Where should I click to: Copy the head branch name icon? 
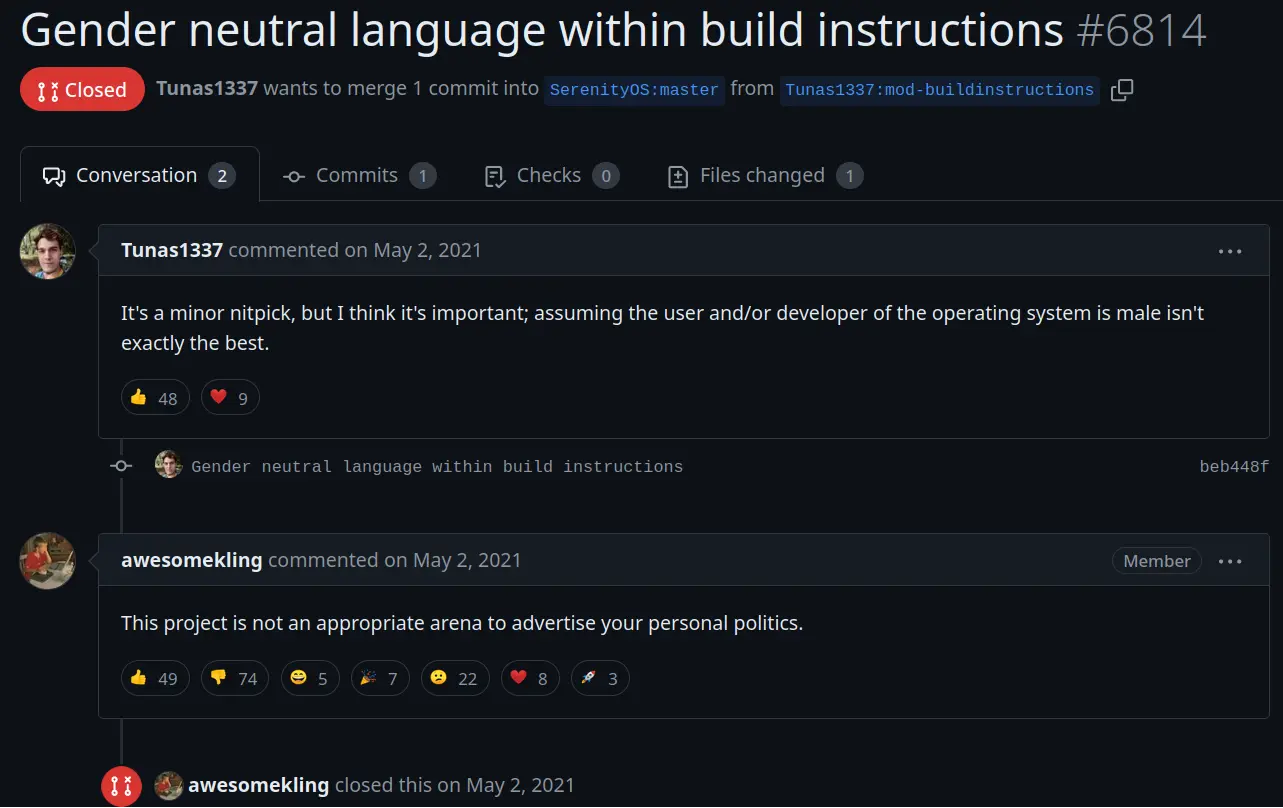(x=1122, y=90)
